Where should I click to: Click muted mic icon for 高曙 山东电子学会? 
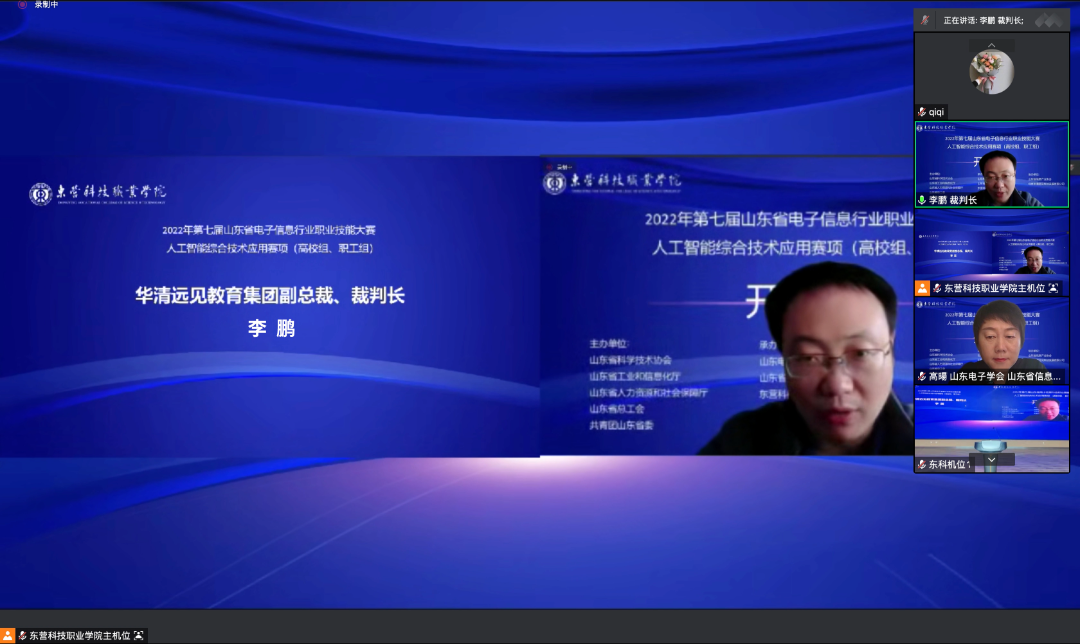click(x=922, y=377)
